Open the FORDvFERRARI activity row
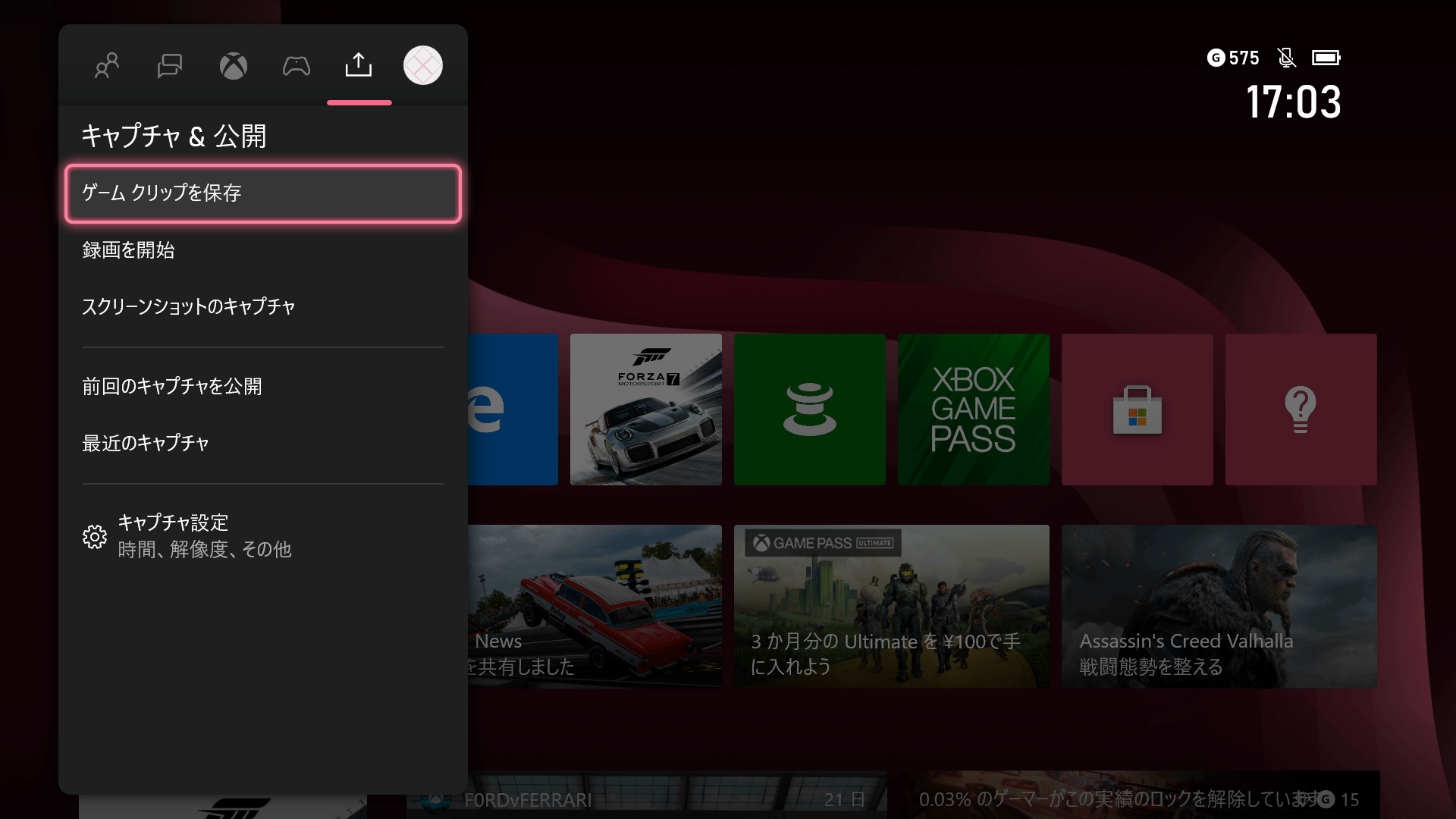The image size is (1456, 819). (x=646, y=796)
